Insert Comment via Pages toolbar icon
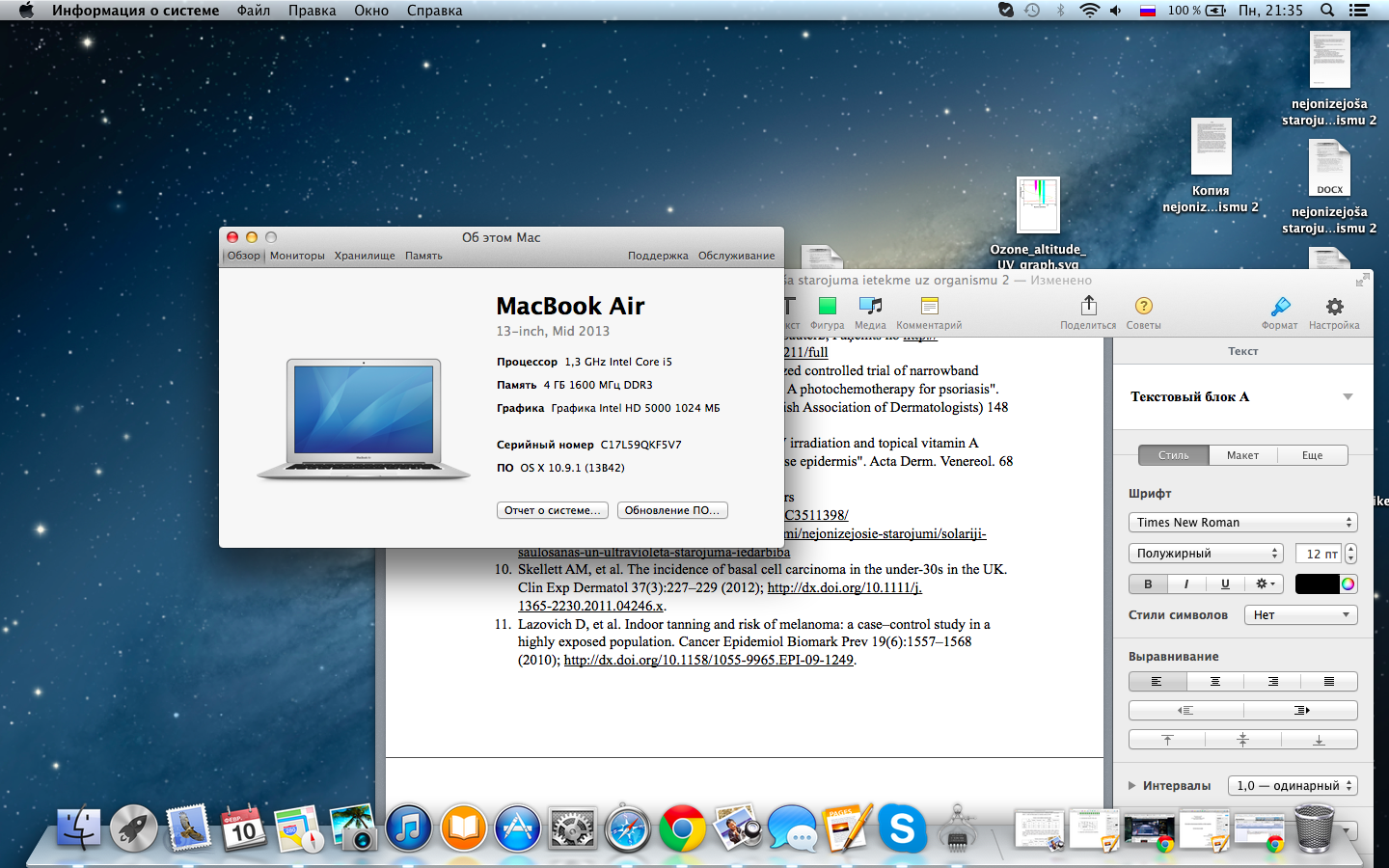 point(929,306)
